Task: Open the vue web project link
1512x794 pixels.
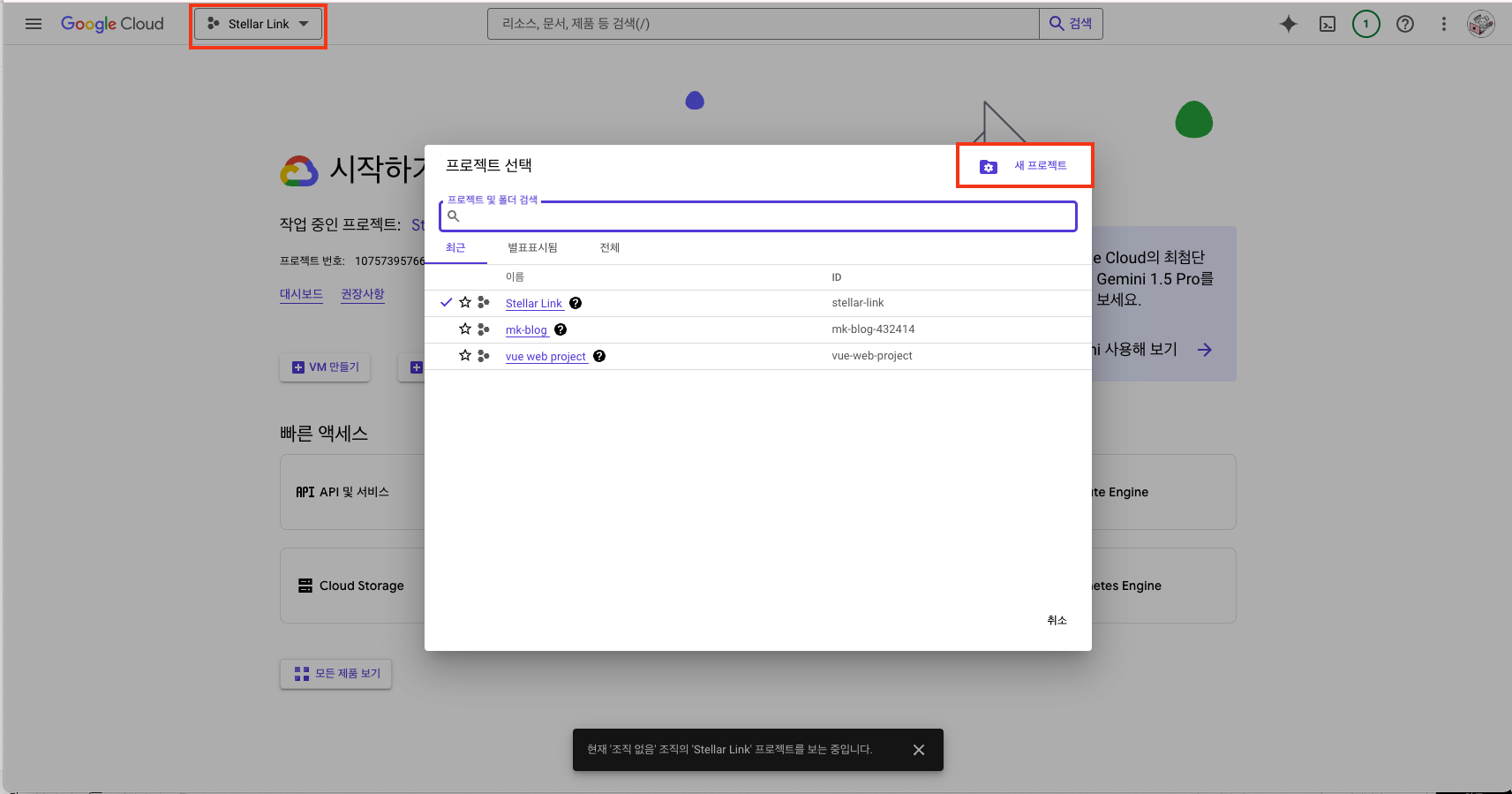Action: tap(546, 356)
